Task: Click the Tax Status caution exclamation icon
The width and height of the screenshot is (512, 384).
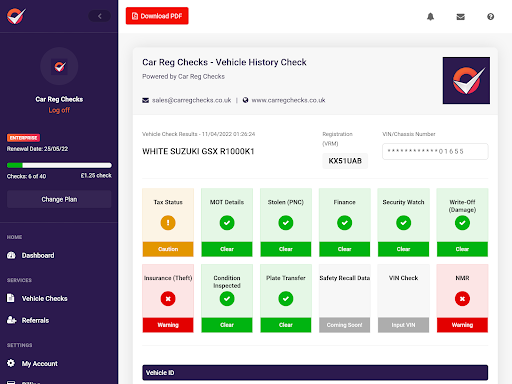Action: click(x=168, y=223)
